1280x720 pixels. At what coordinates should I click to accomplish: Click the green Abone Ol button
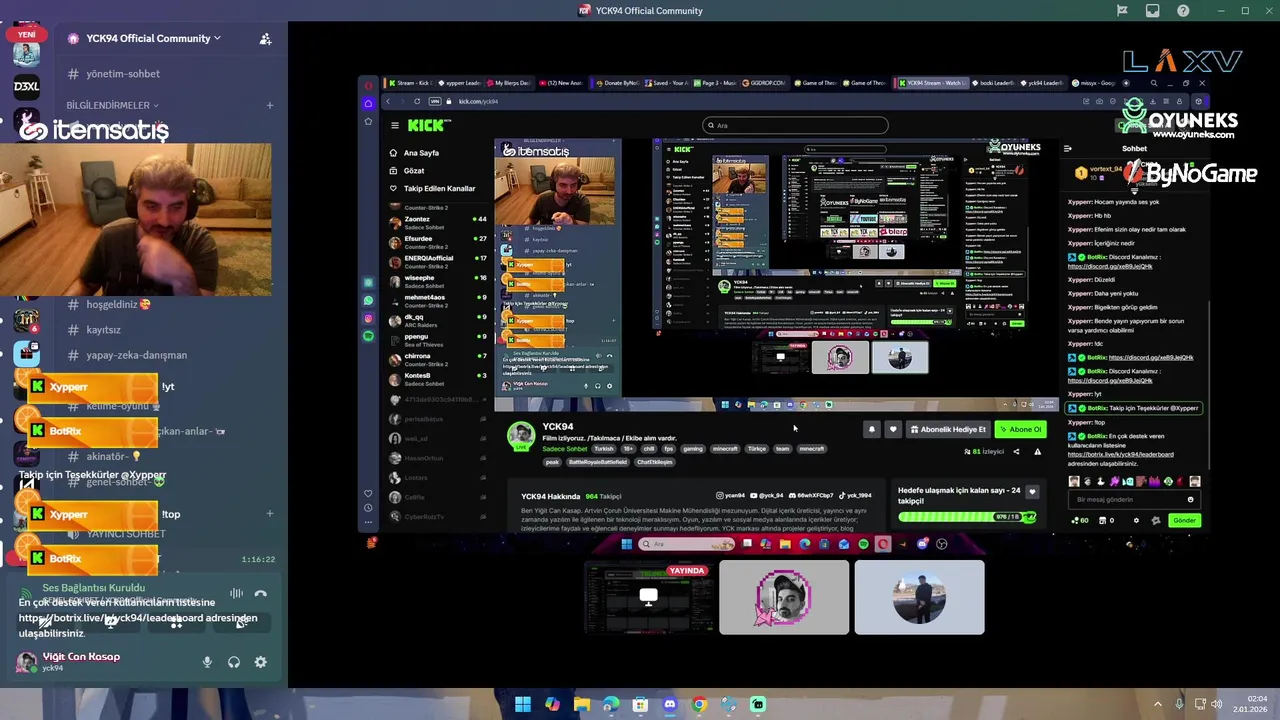click(x=1020, y=429)
